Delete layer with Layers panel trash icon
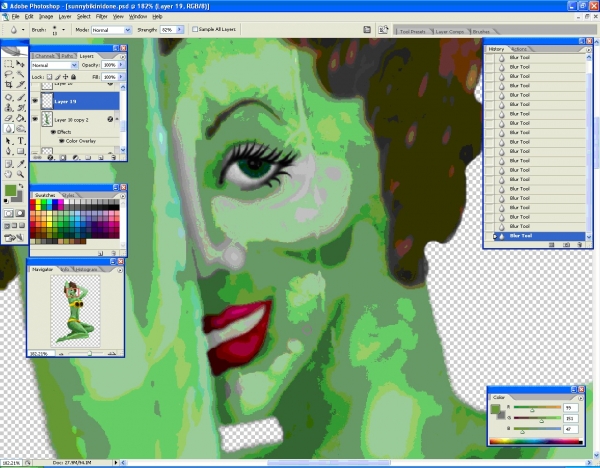This screenshot has height=468, width=600. pos(112,157)
